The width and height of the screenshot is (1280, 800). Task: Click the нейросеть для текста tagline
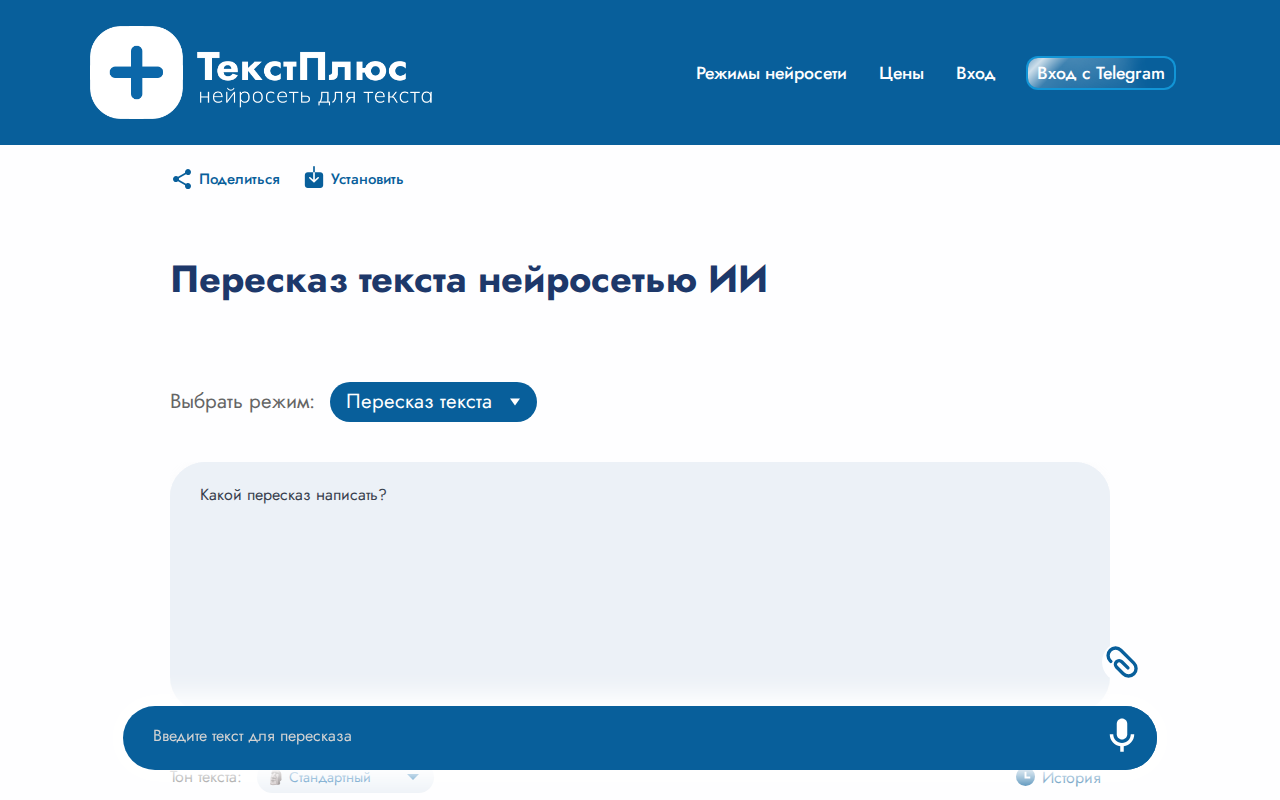tap(315, 96)
